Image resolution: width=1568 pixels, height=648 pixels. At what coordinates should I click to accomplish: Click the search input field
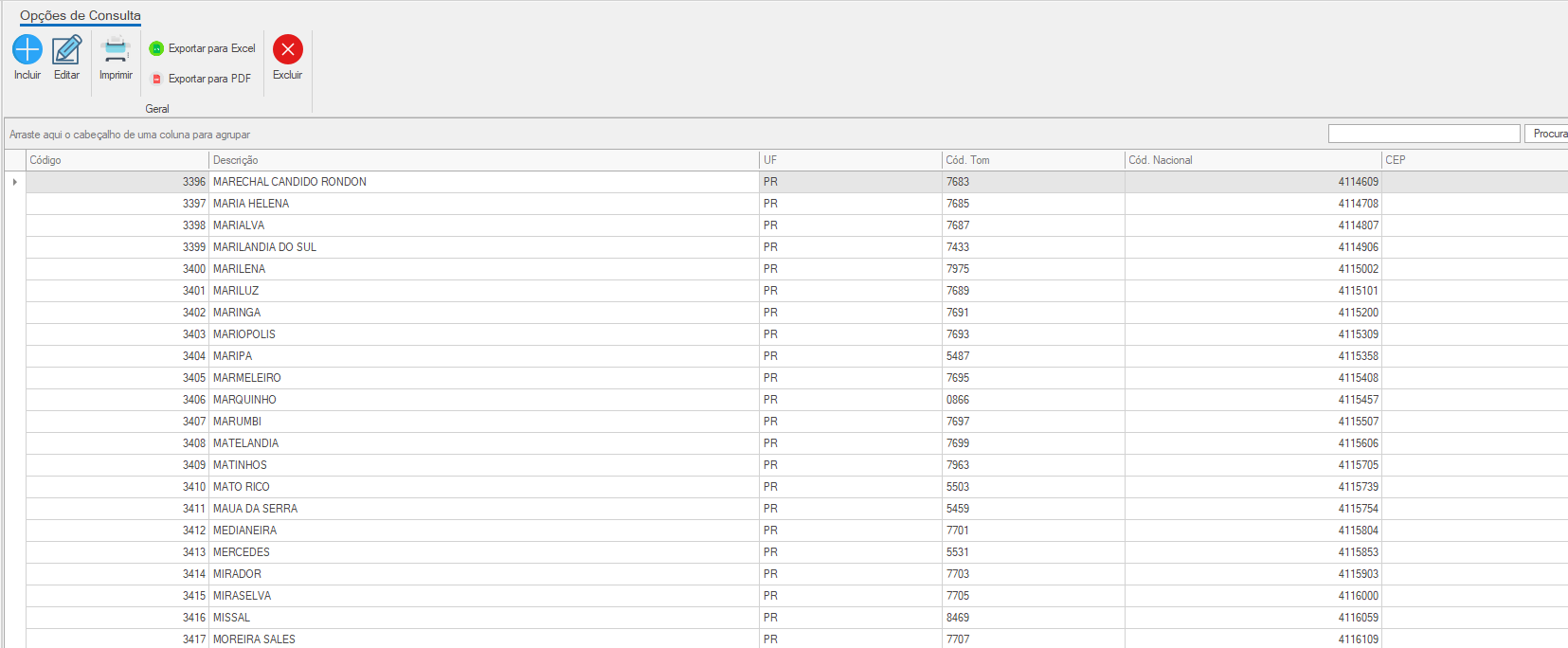[x=1423, y=134]
